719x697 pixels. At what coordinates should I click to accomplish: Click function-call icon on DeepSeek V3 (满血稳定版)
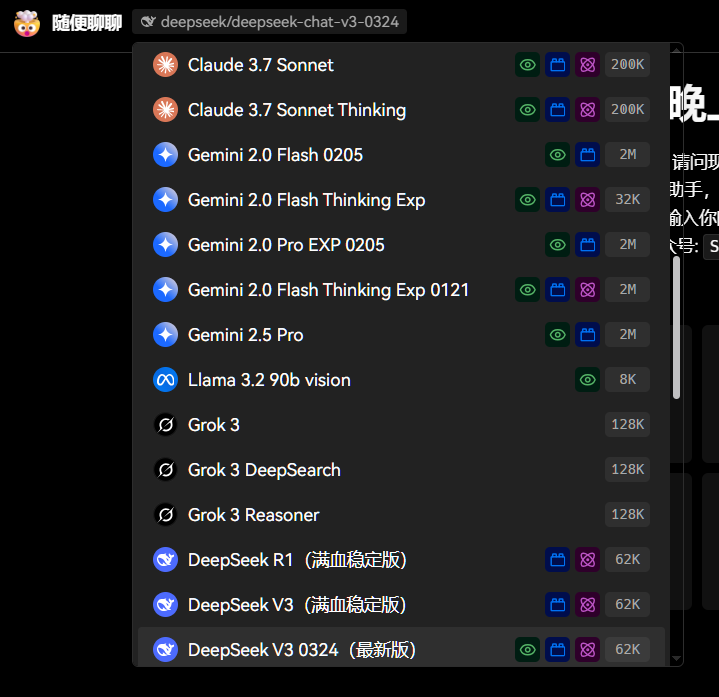click(x=558, y=604)
